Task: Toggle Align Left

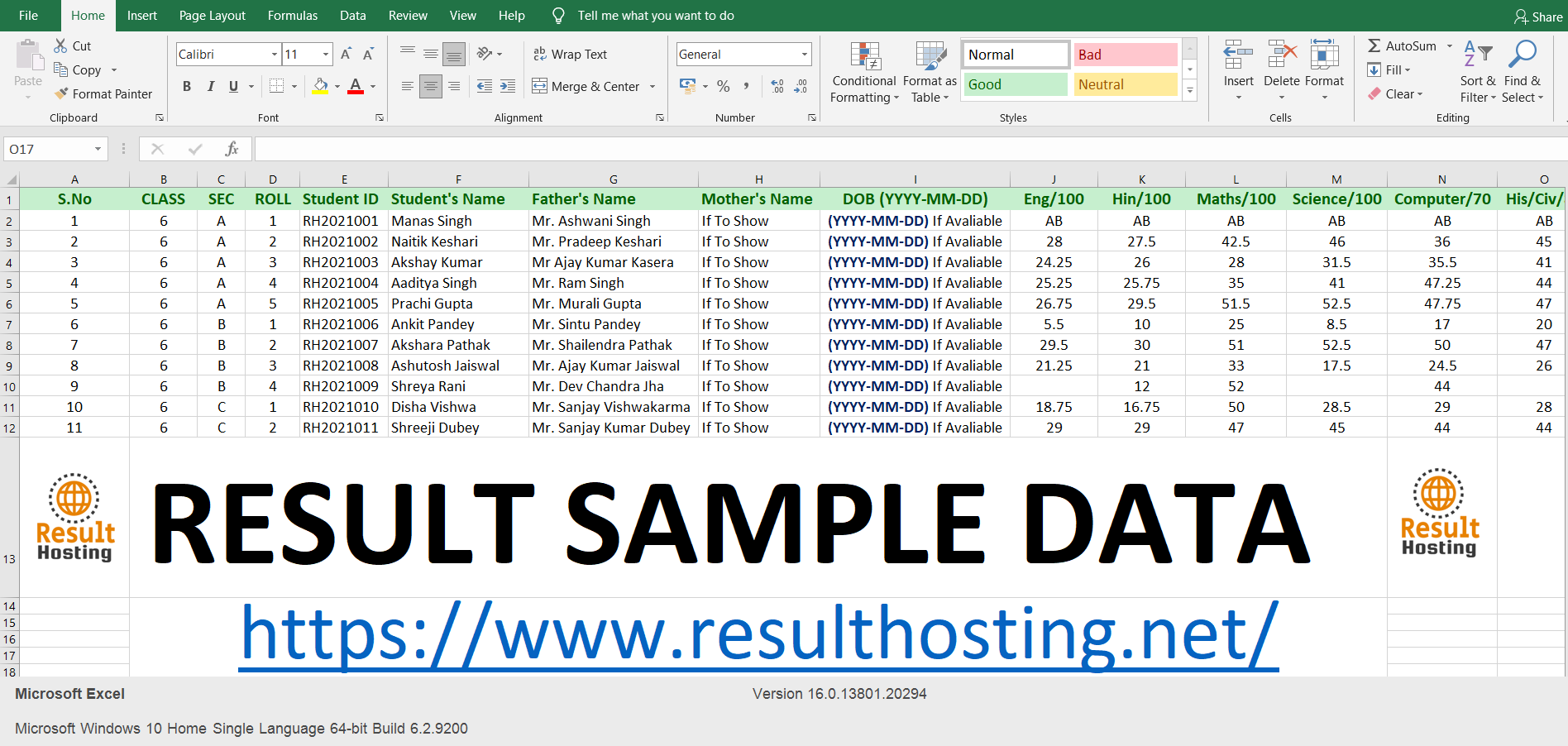Action: point(408,86)
